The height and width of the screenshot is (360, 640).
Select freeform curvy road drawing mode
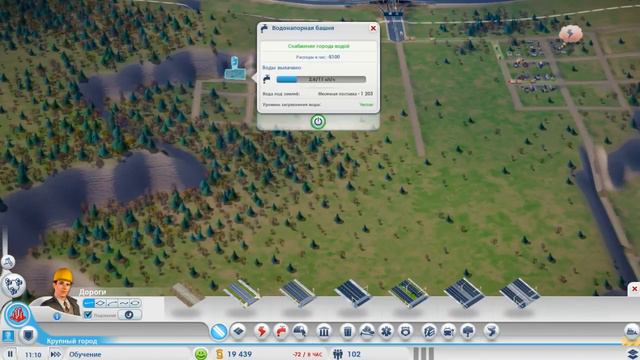[x=124, y=303]
